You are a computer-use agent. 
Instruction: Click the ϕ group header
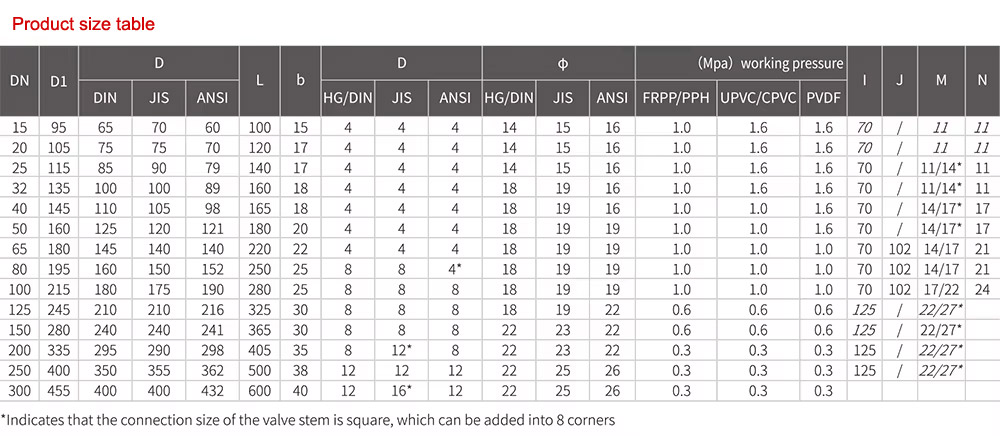(563, 63)
